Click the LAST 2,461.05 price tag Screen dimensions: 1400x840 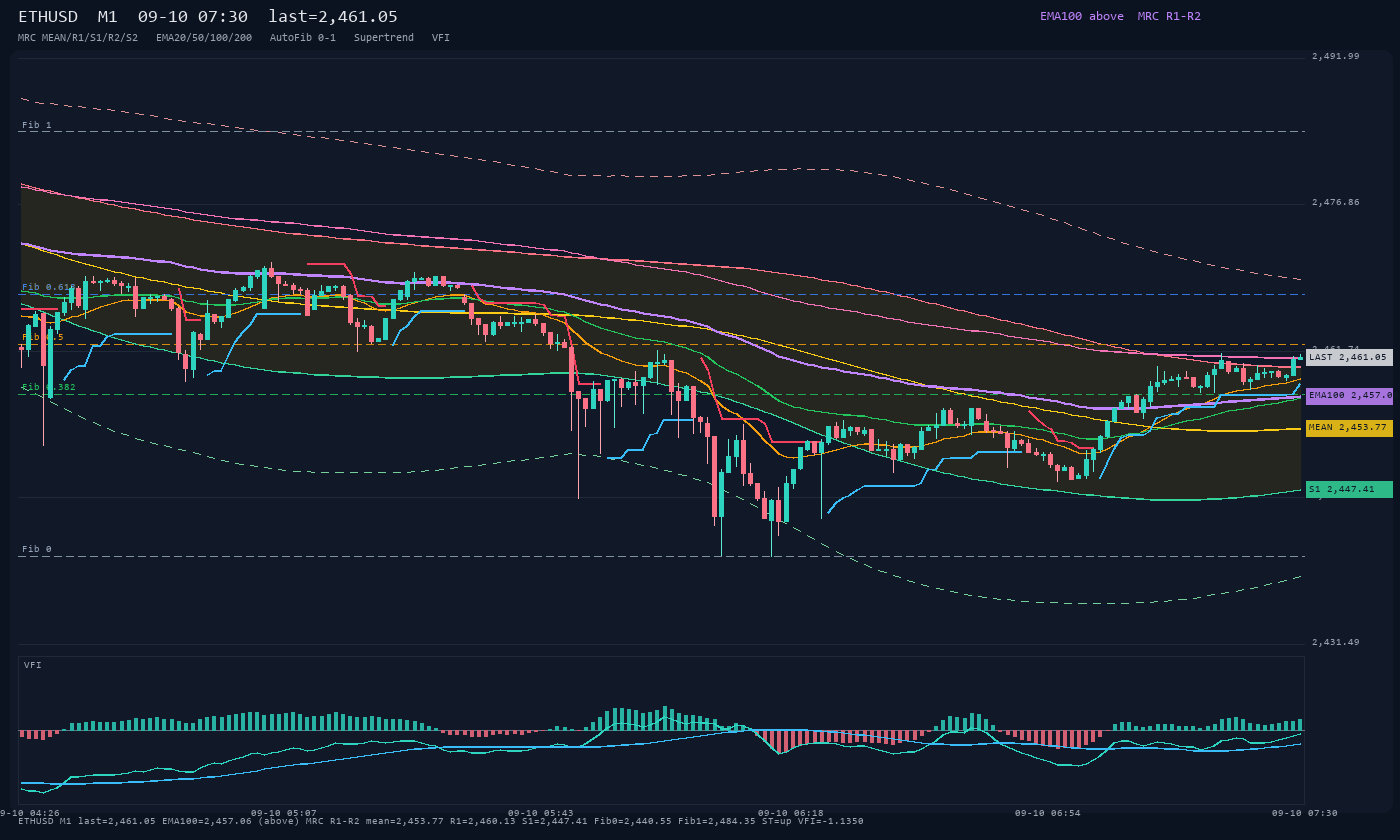click(x=1349, y=357)
